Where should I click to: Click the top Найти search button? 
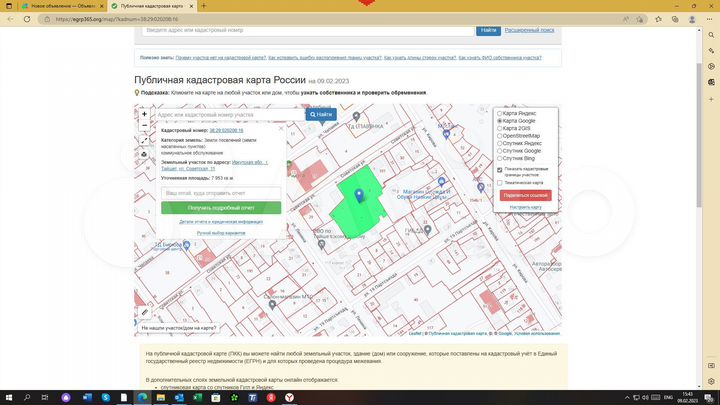tap(488, 30)
